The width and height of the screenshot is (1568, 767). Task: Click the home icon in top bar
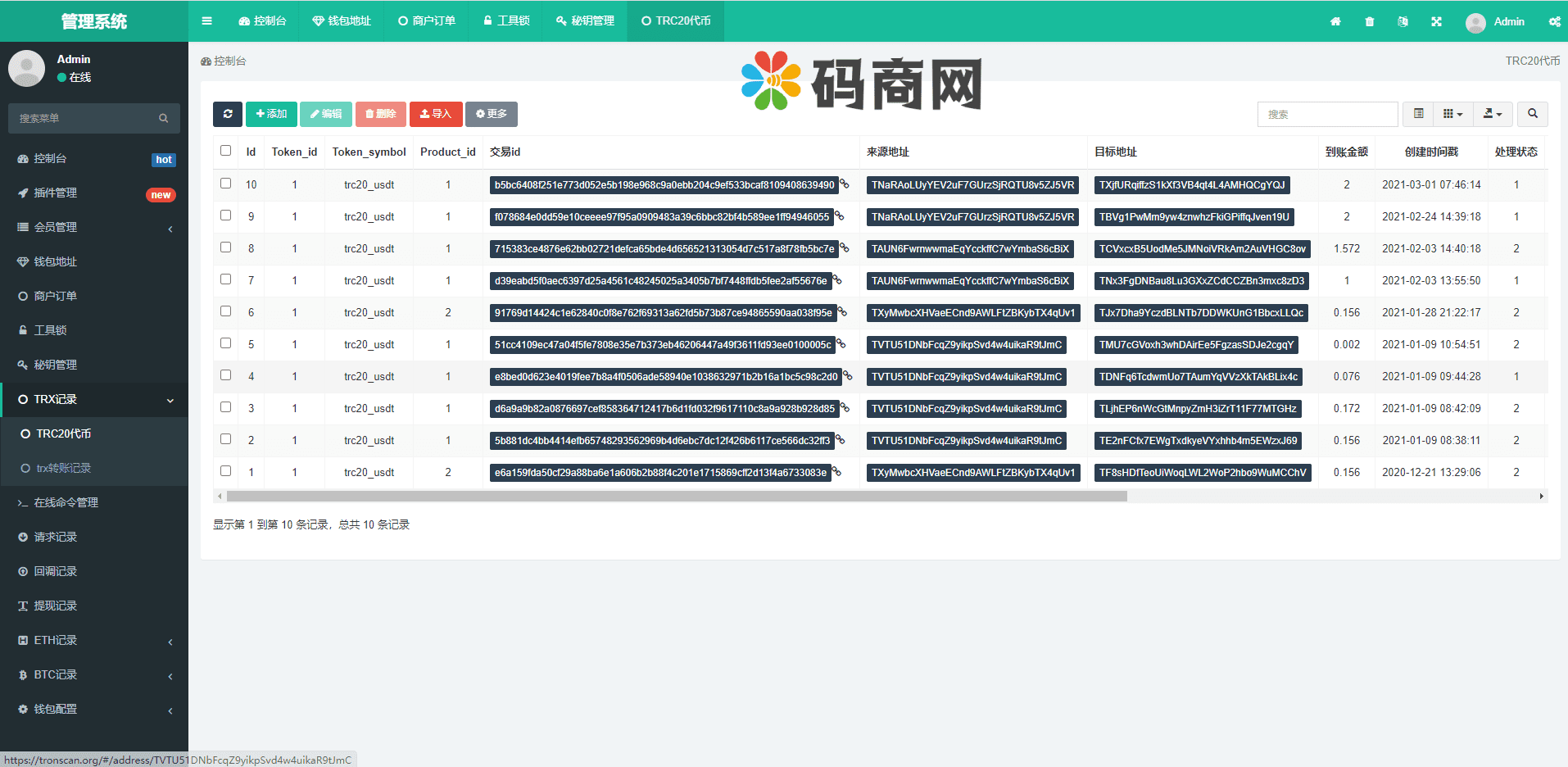point(1335,21)
